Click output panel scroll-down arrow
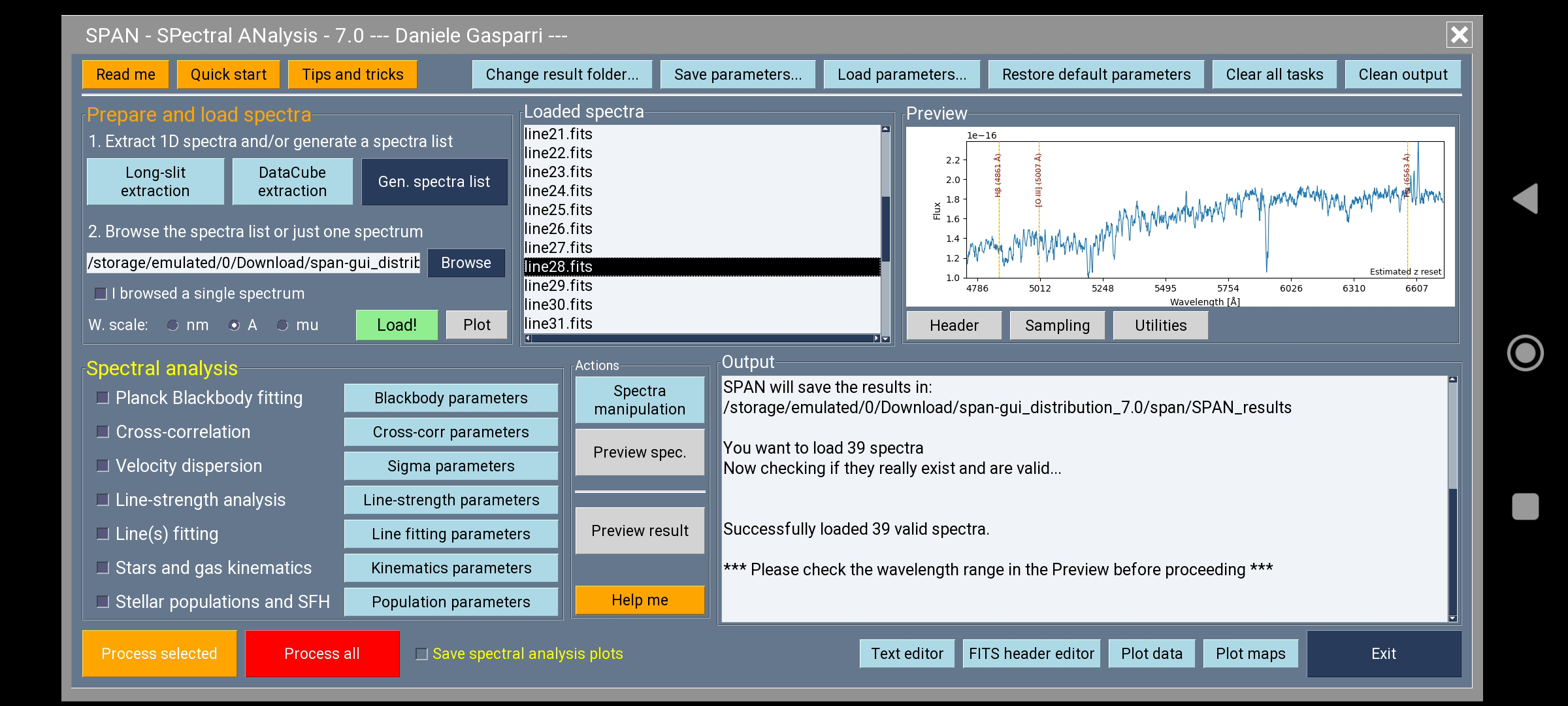The image size is (1568, 706). (1453, 618)
